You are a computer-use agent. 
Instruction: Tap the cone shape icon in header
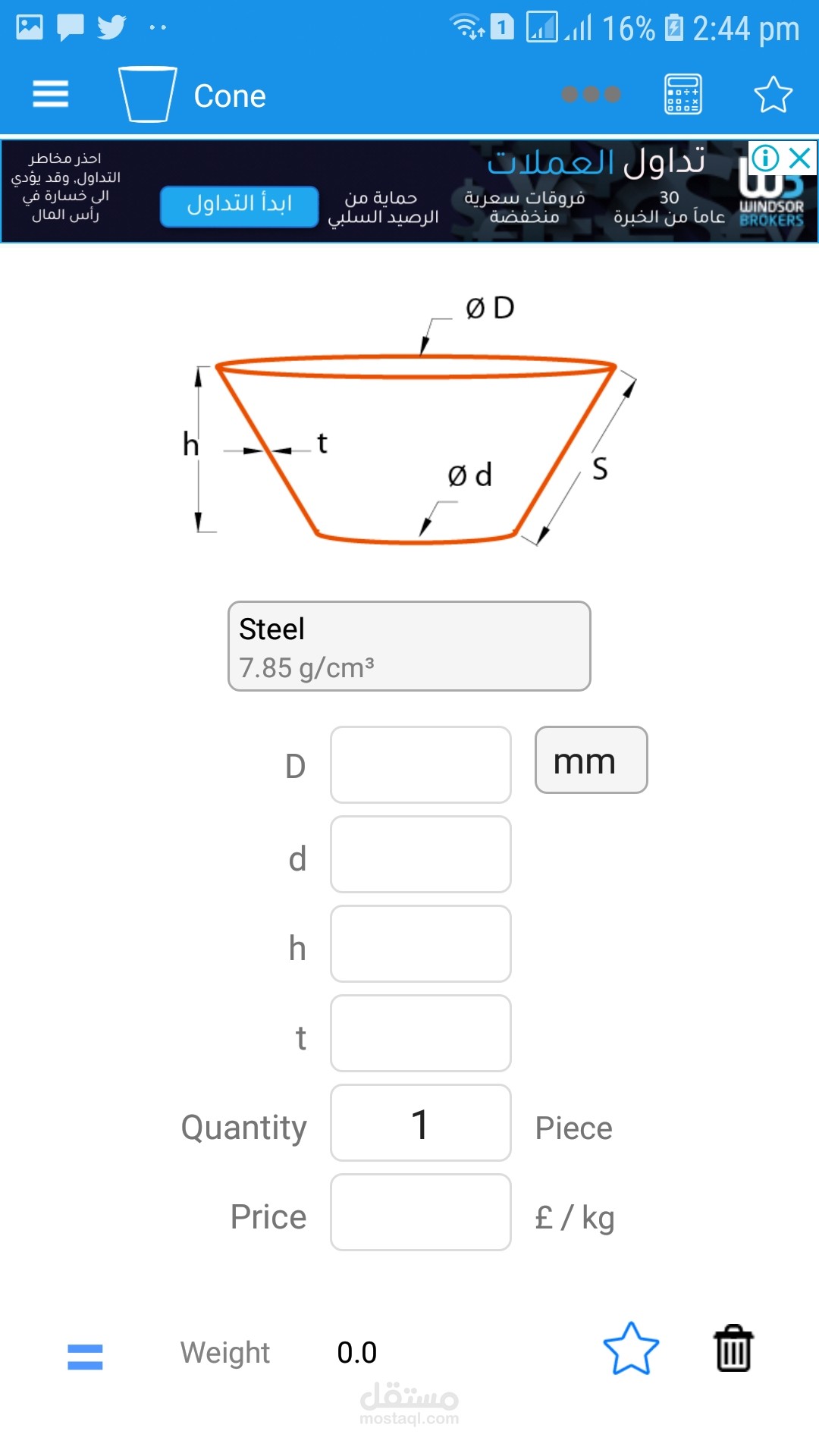[148, 95]
